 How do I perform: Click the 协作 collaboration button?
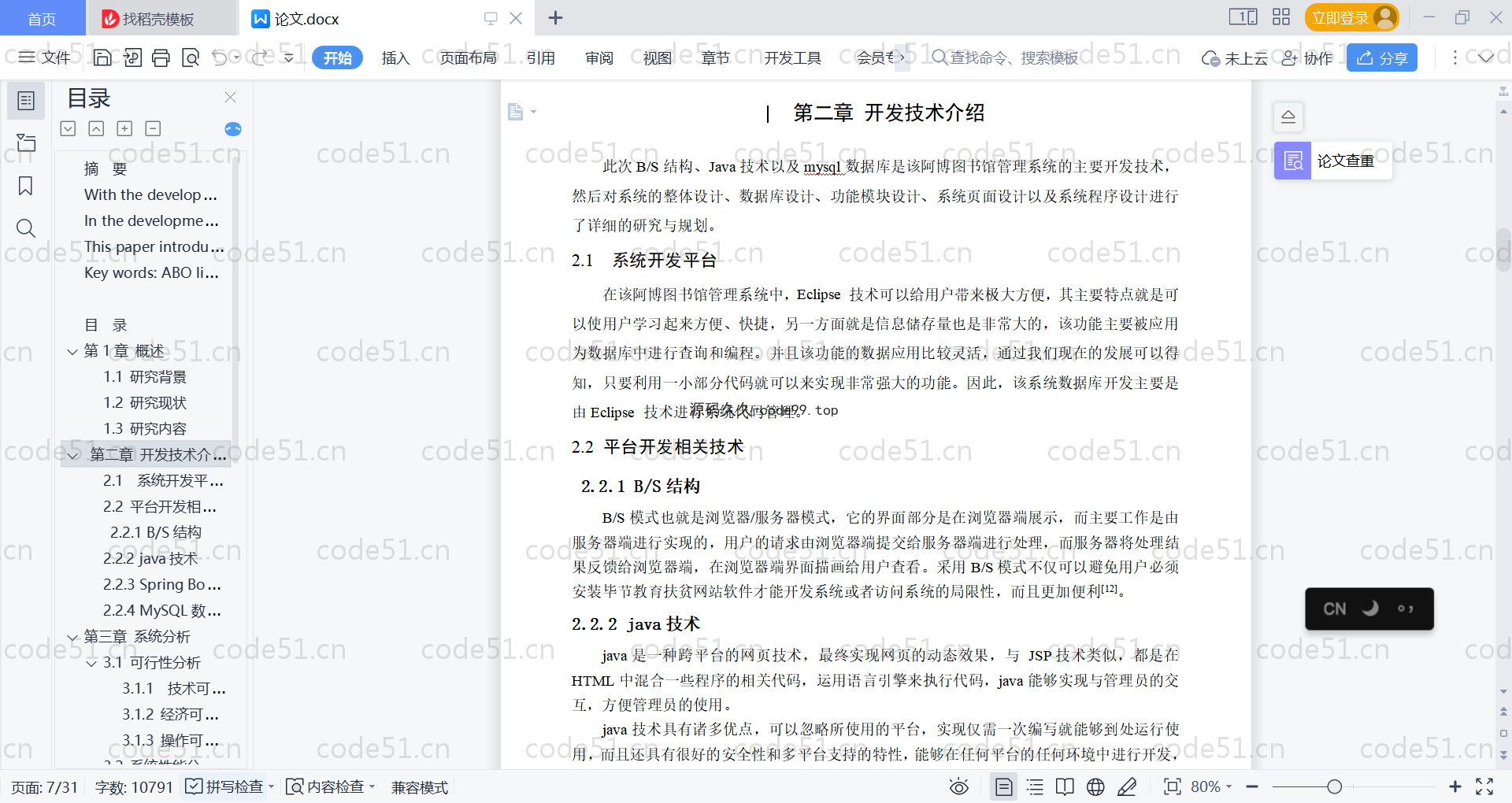click(1307, 57)
